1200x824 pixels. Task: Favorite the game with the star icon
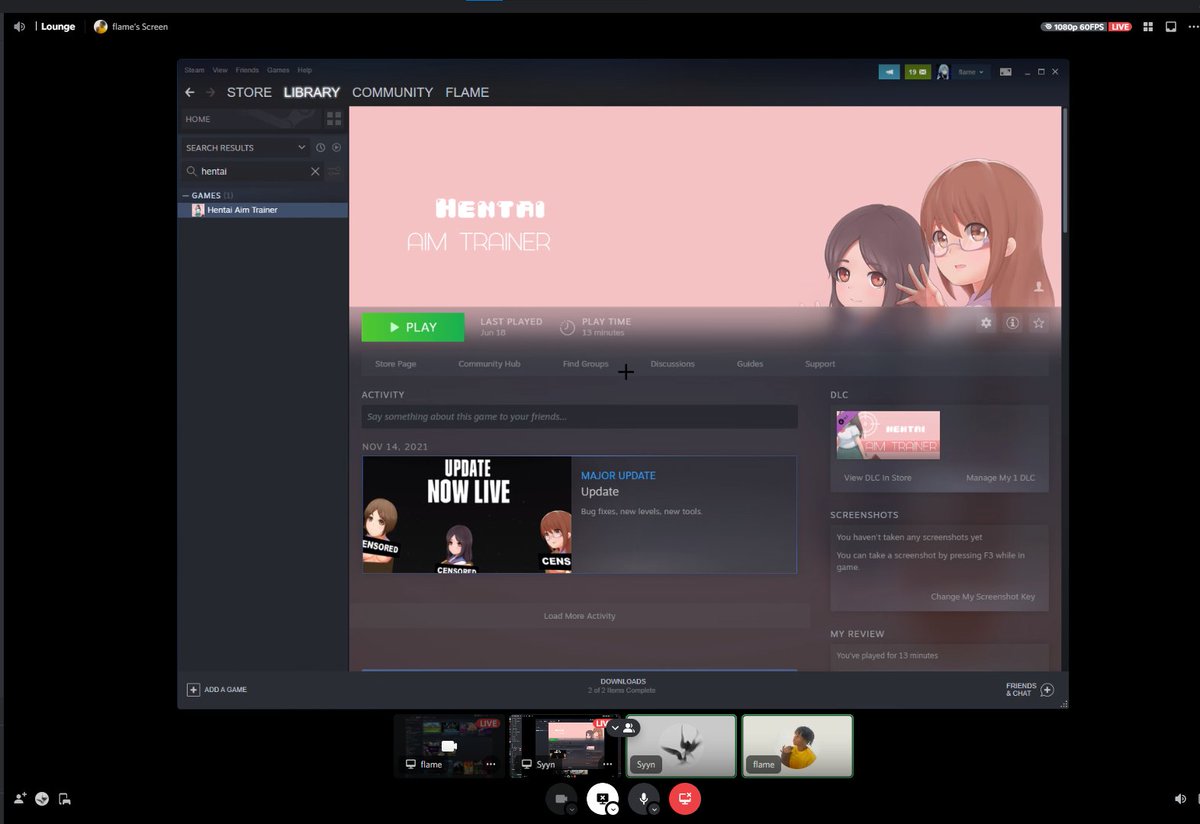[x=1039, y=322]
